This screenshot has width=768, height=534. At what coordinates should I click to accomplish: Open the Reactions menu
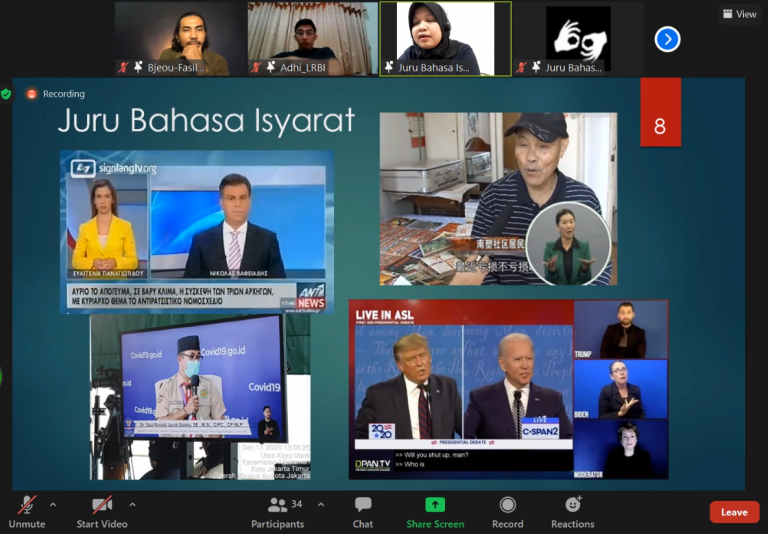[x=573, y=512]
